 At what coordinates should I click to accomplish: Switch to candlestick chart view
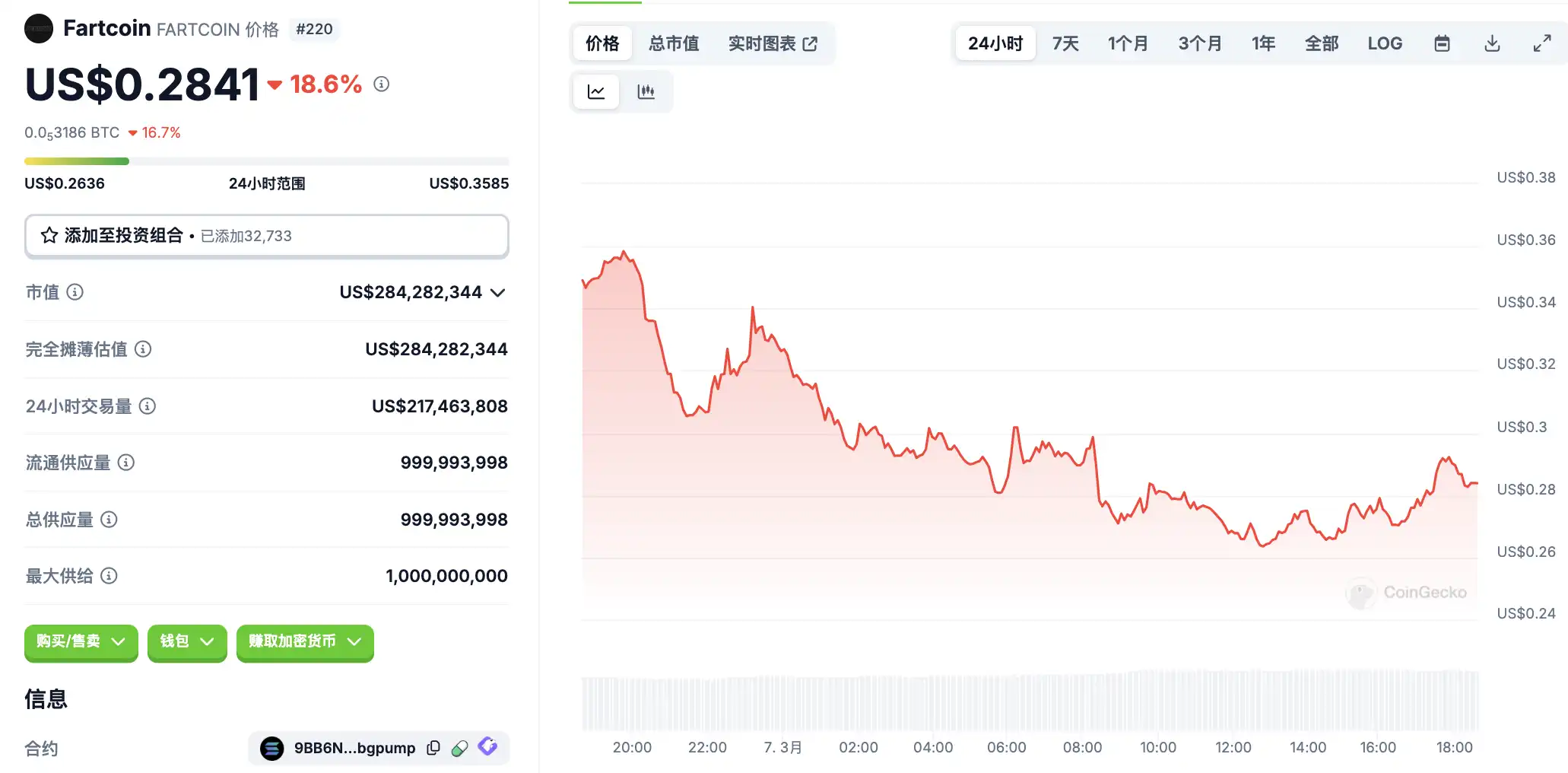coord(646,92)
